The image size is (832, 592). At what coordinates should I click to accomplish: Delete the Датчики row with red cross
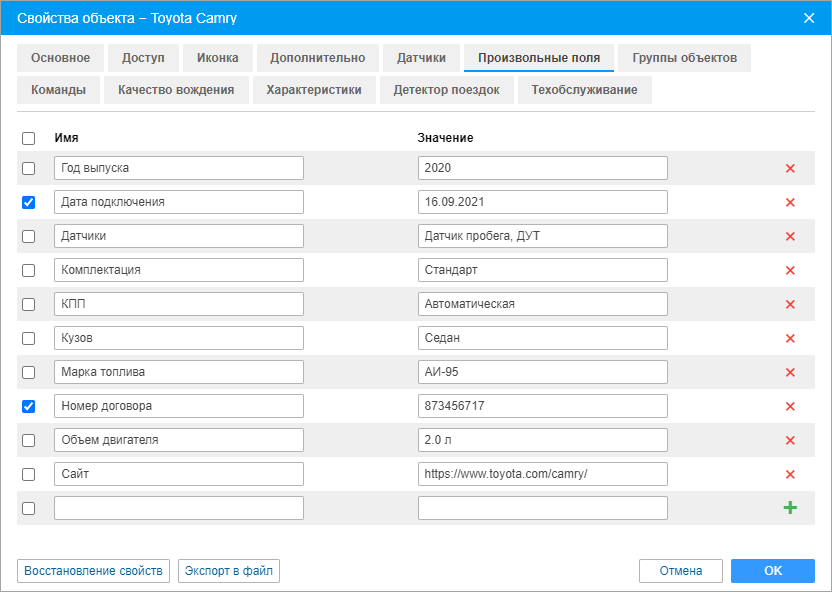790,236
